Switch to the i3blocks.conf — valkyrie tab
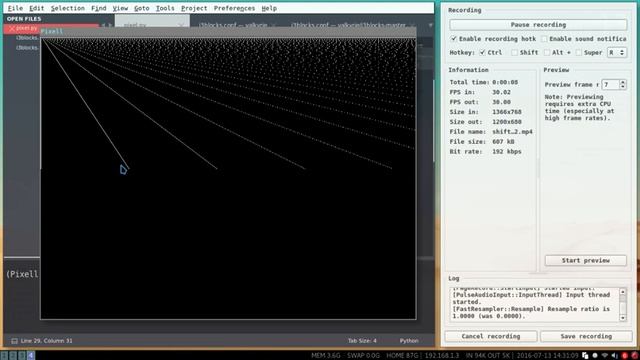The width and height of the screenshot is (640, 360). point(233,25)
